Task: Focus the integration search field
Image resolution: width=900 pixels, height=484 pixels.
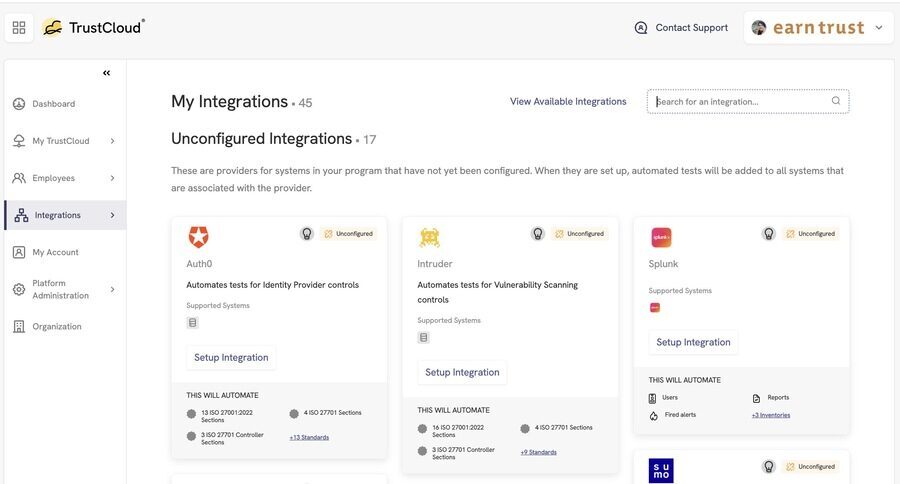Action: (748, 102)
